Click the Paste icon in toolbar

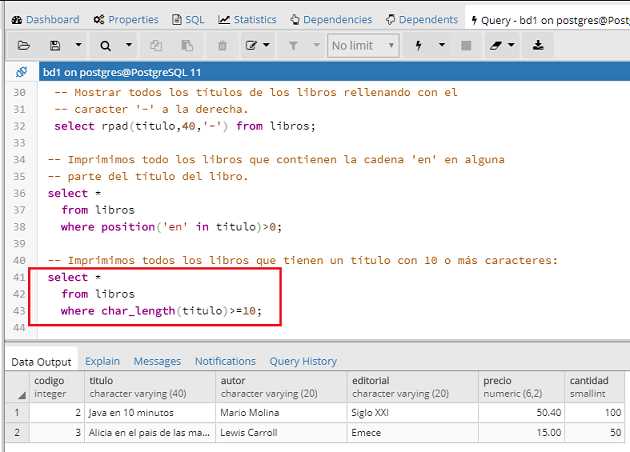[187, 45]
